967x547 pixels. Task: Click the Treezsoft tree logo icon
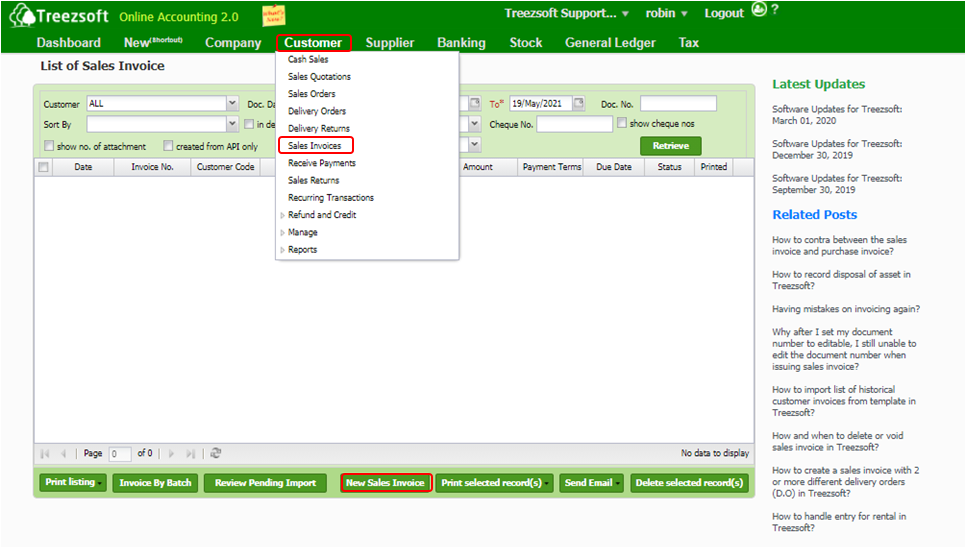coord(22,15)
